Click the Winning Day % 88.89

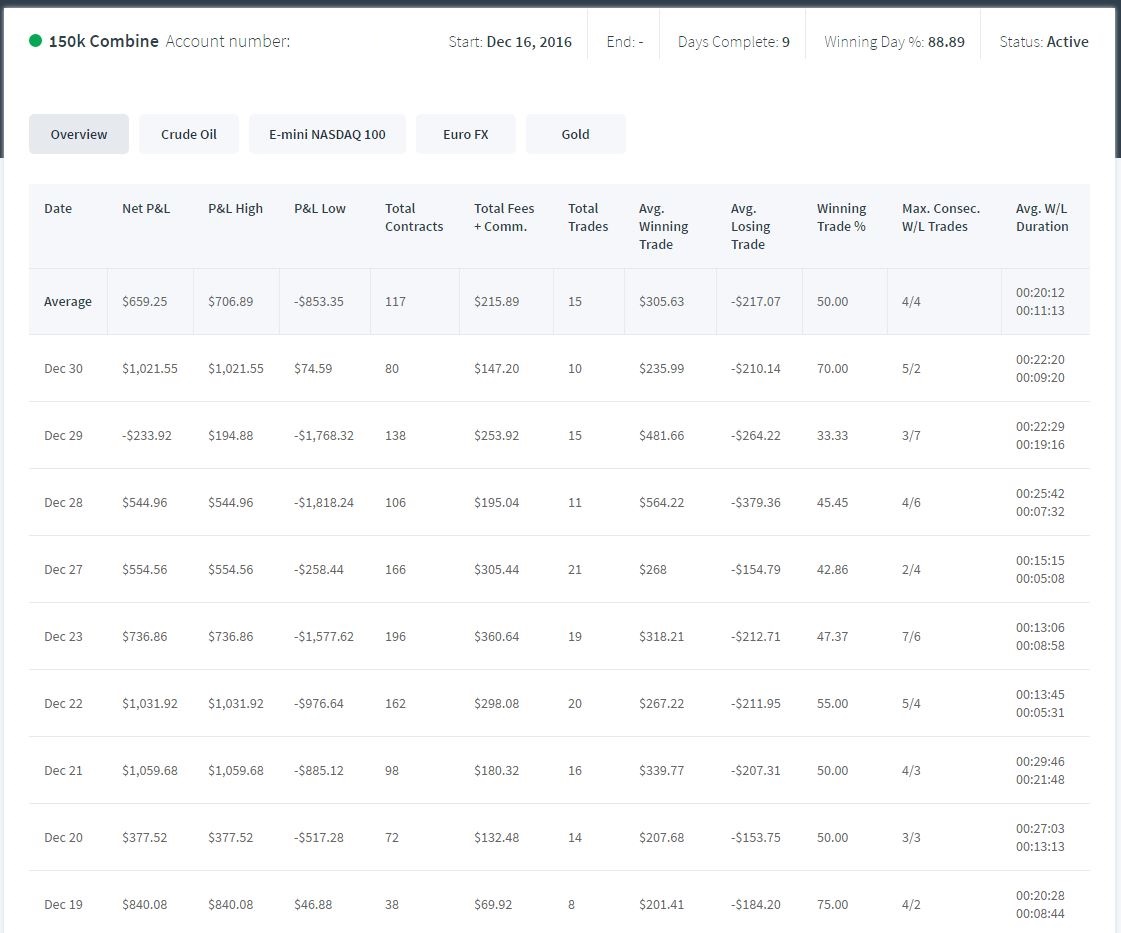pos(946,41)
